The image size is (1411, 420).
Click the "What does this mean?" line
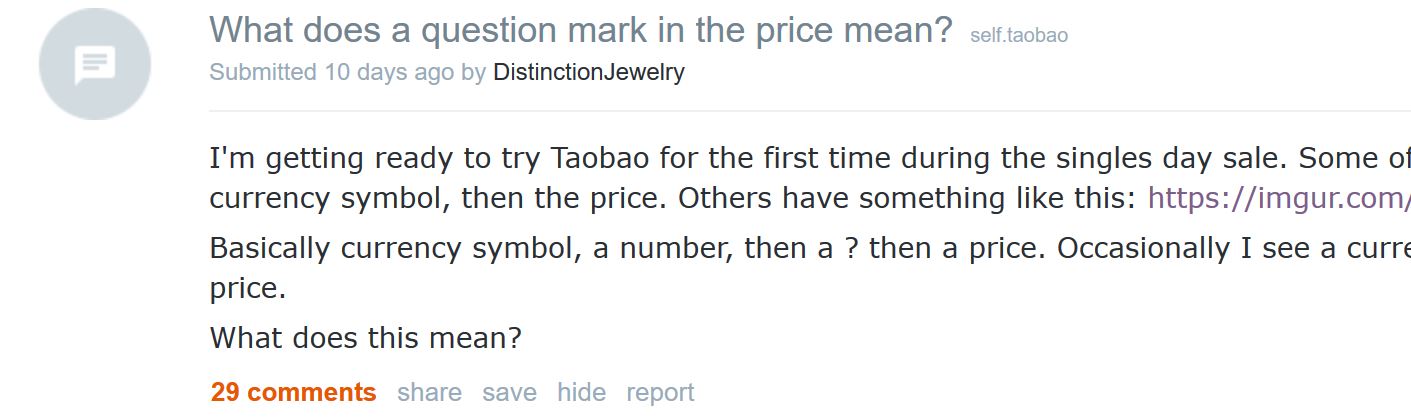click(x=365, y=338)
